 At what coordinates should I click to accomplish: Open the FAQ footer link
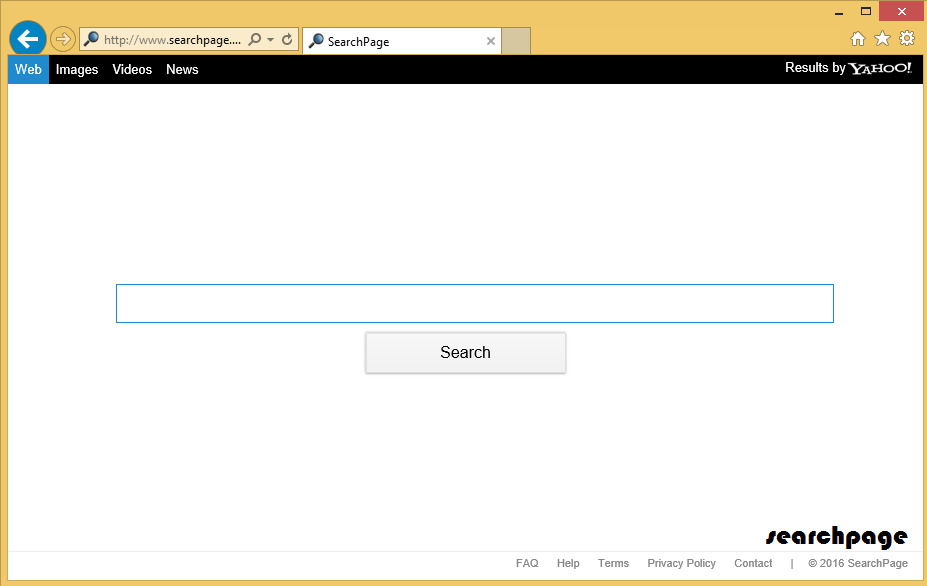(x=527, y=564)
